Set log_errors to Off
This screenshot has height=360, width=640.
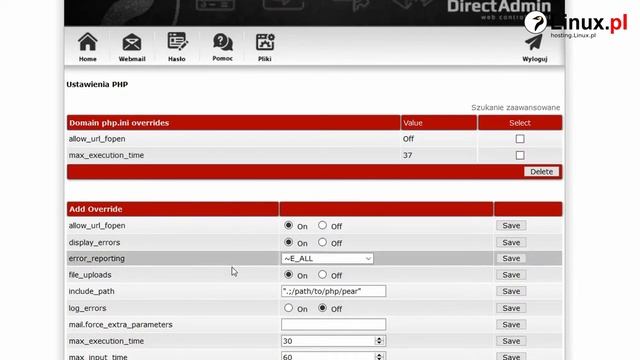pos(322,308)
